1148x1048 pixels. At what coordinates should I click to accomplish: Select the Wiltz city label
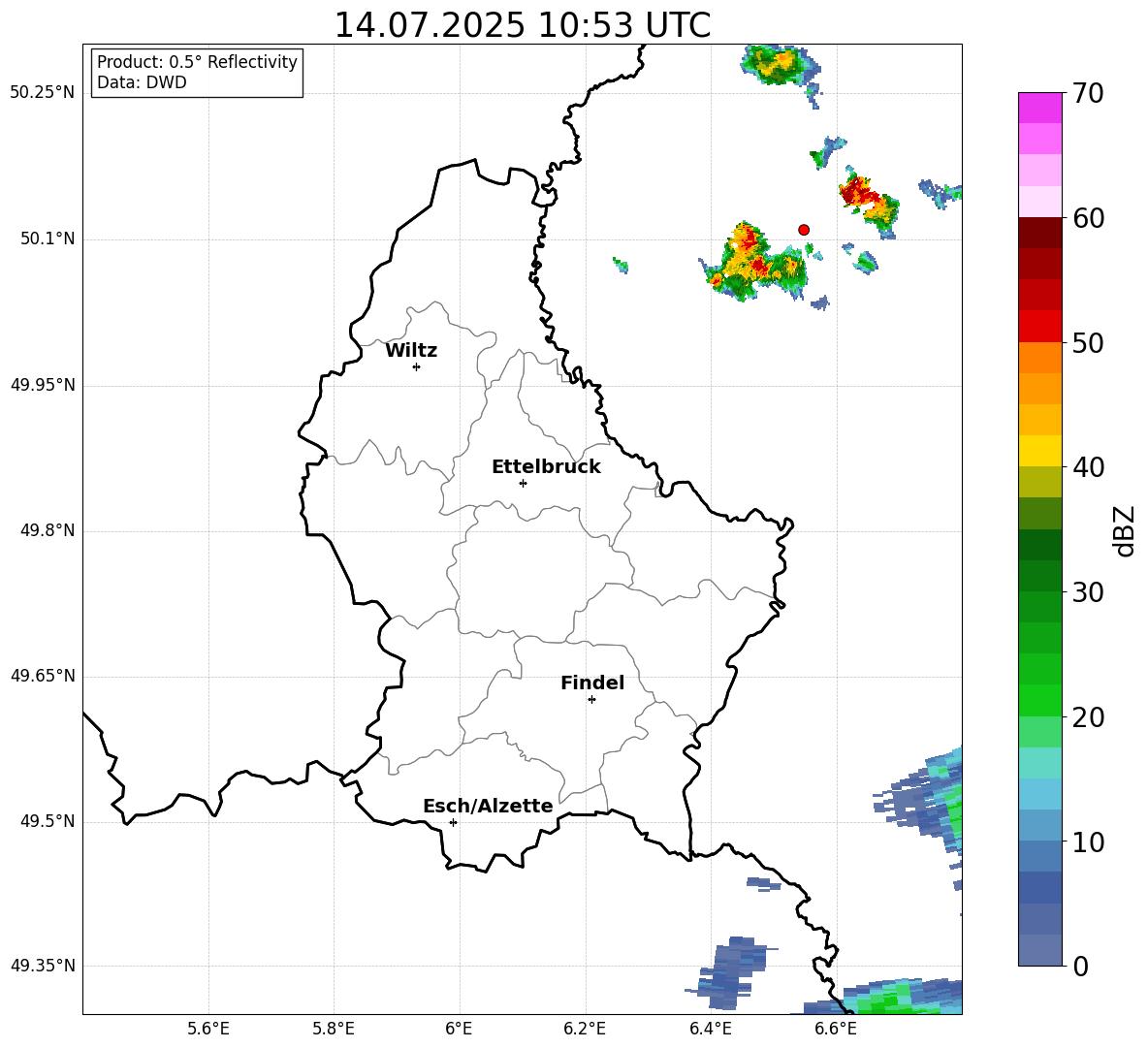point(411,351)
